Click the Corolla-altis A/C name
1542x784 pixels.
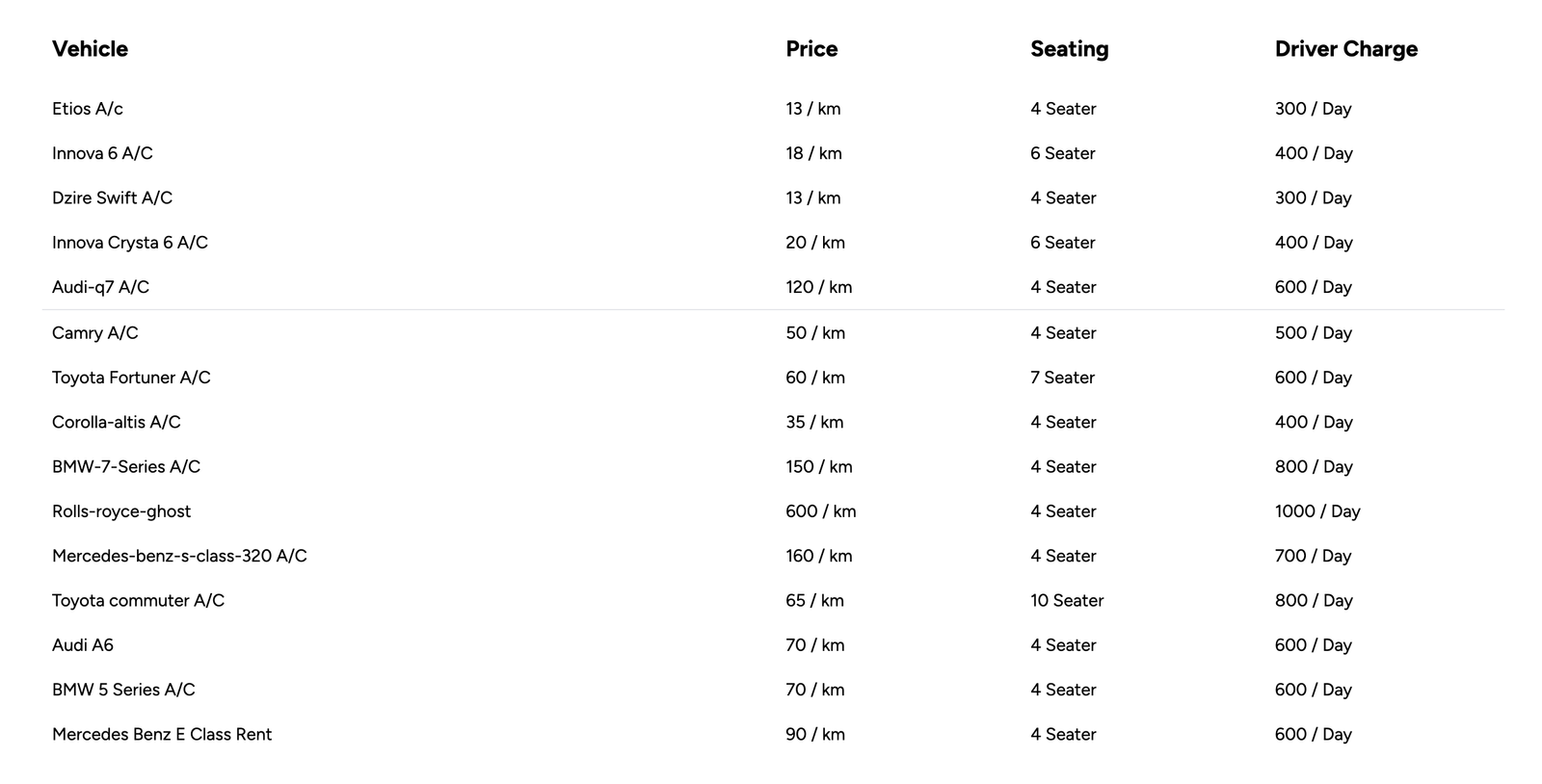117,422
